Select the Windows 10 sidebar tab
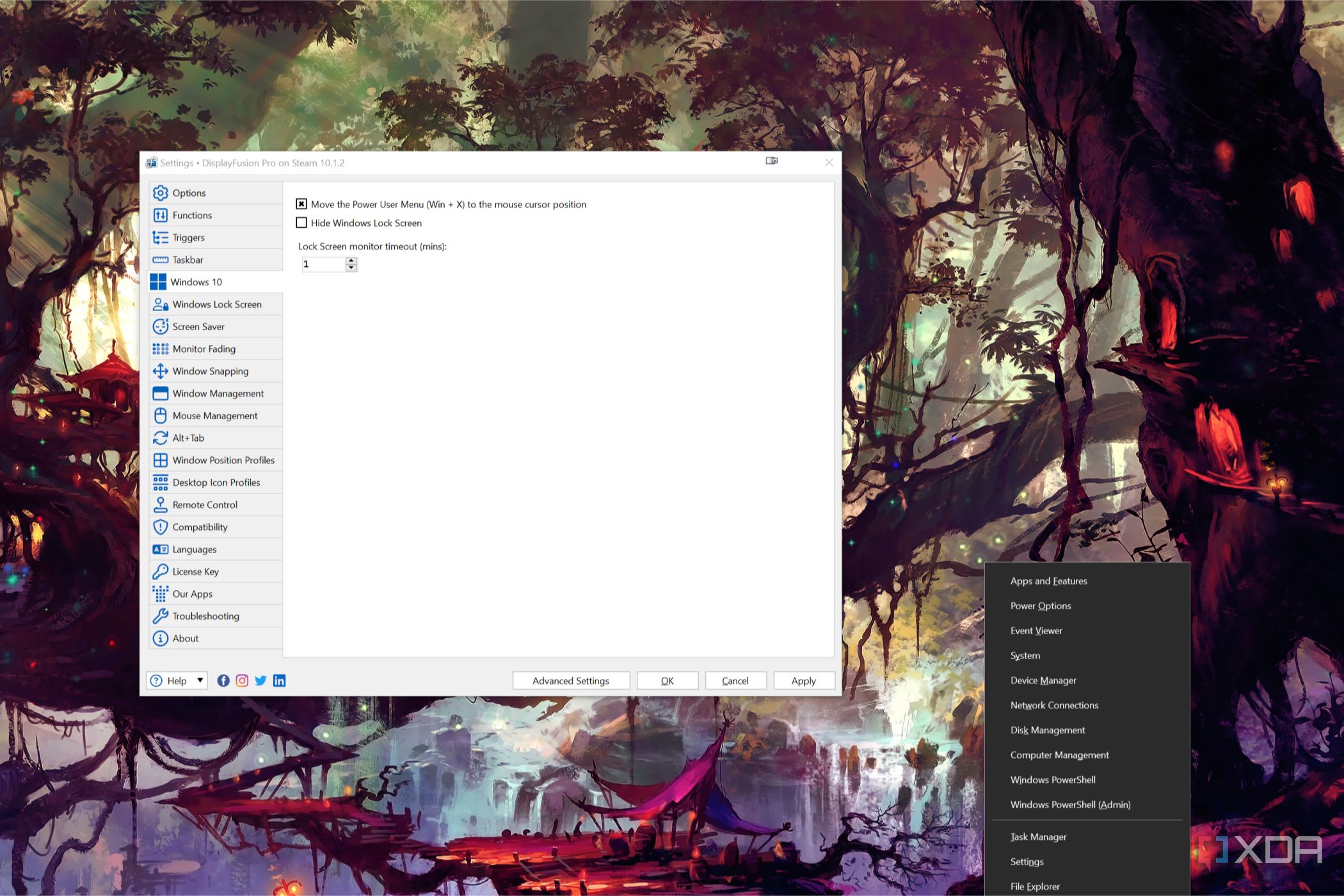The width and height of the screenshot is (1344, 896). [216, 282]
